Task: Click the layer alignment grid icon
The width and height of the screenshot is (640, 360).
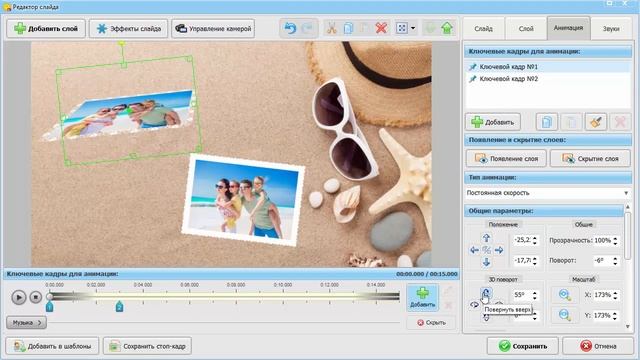Action: (402, 28)
